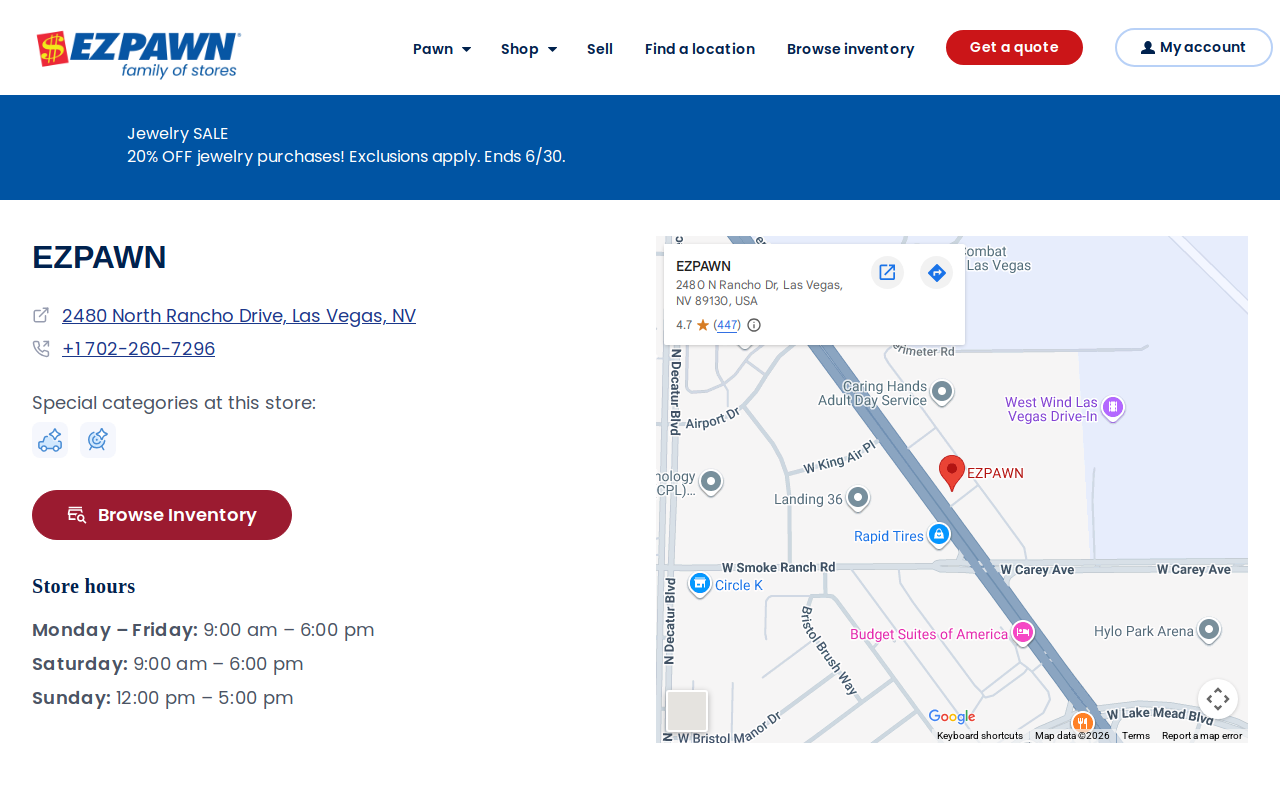Open Keyboard shortcuts on the map

point(980,736)
